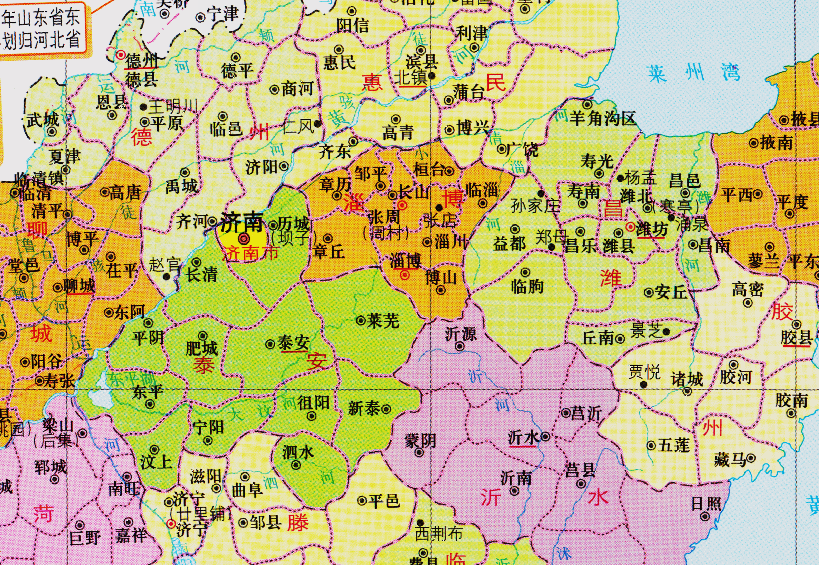This screenshot has width=819, height=565.
Task: Click the 博山 county label
Action: [x=441, y=277]
